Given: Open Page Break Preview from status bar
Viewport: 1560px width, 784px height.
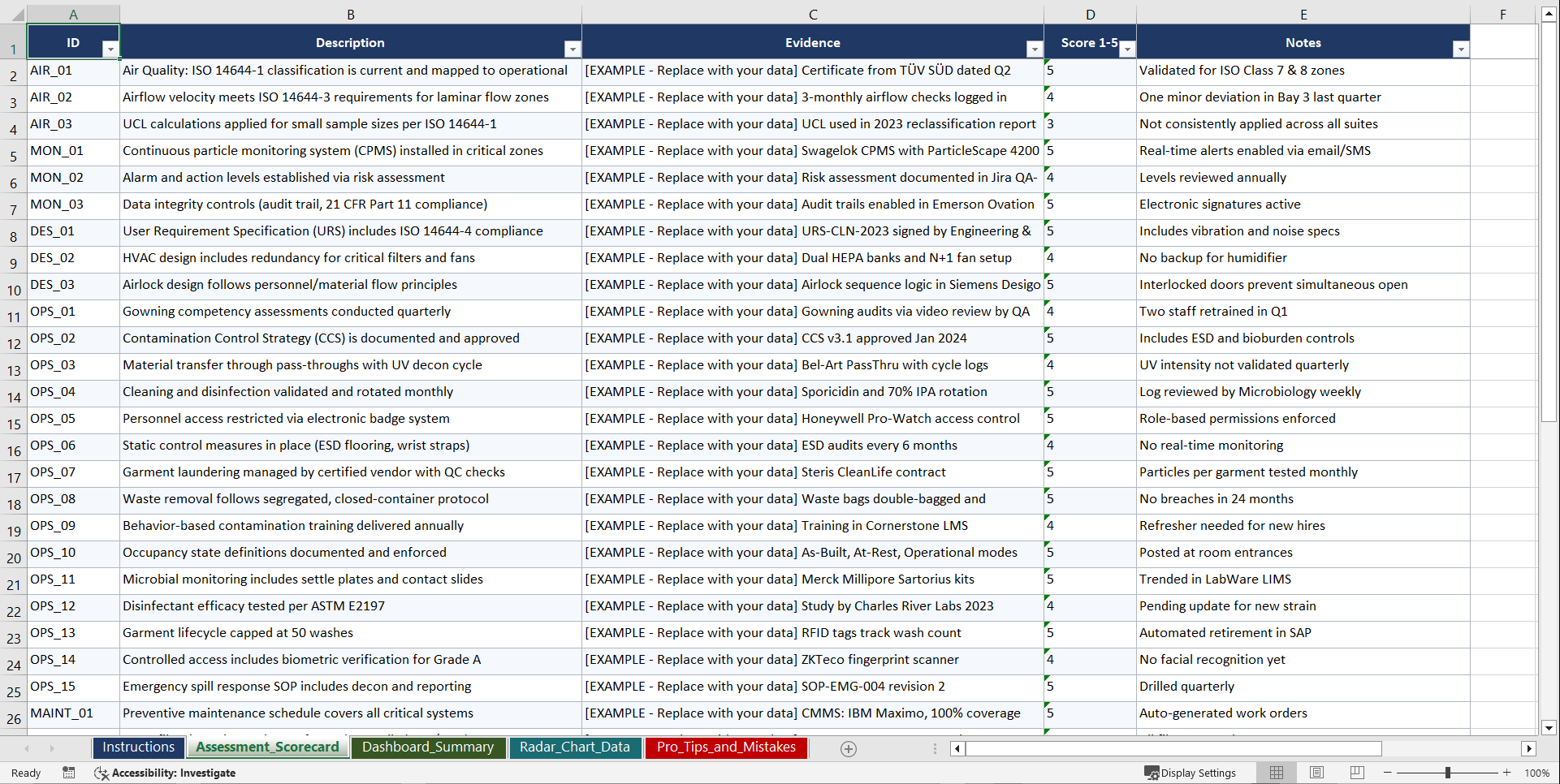Looking at the screenshot, I should [x=1356, y=773].
